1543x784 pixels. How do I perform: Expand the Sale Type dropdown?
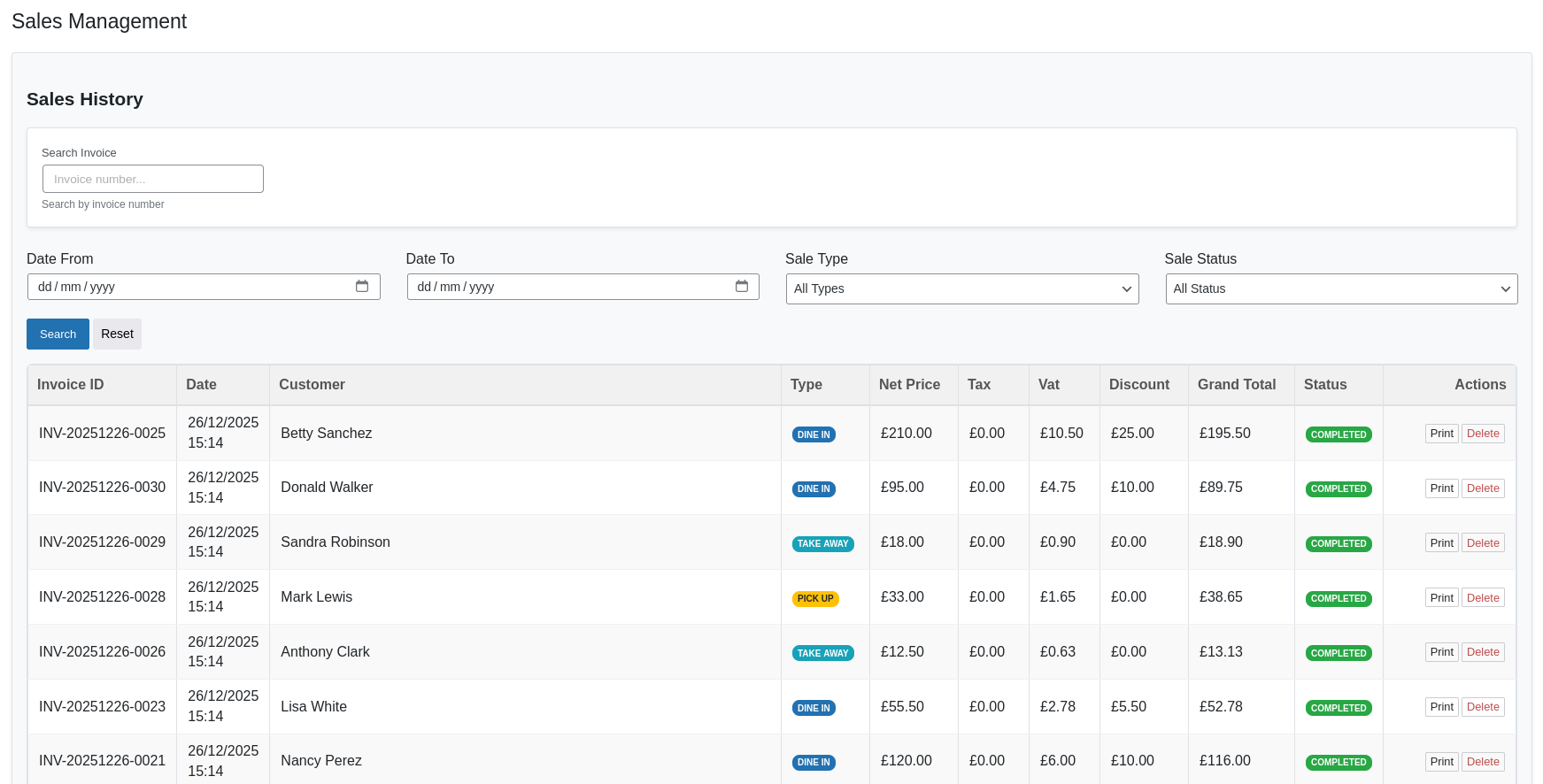(x=961, y=288)
